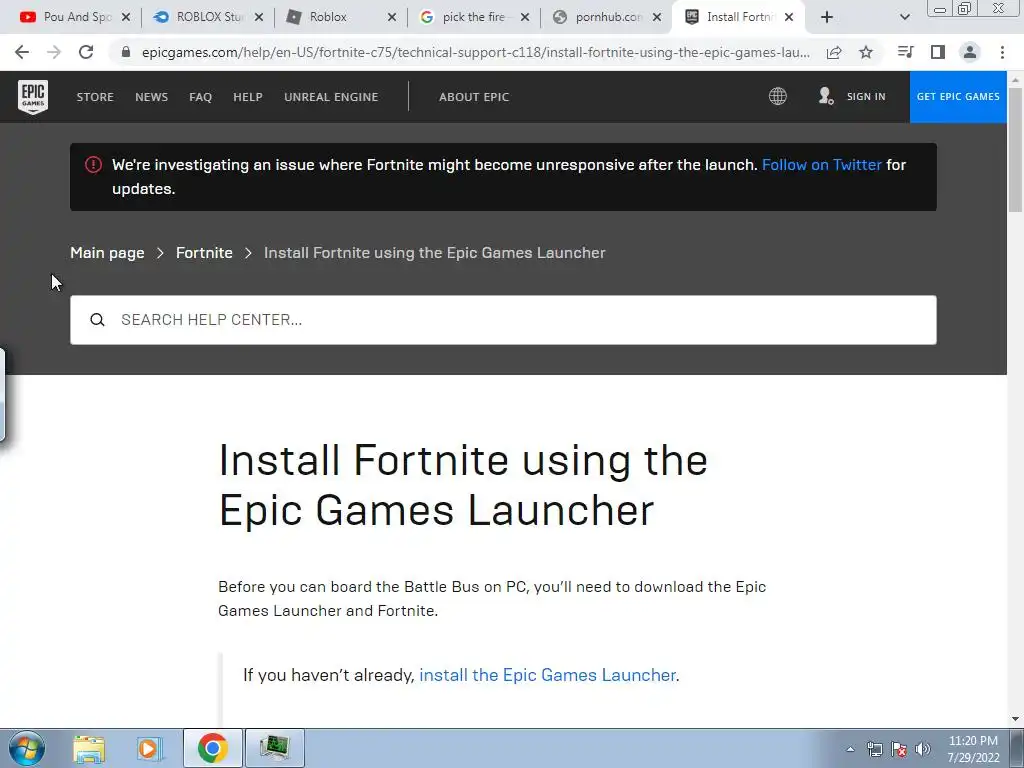Close the ROBLOX Studio tab
Image resolution: width=1024 pixels, height=768 pixels.
click(259, 17)
